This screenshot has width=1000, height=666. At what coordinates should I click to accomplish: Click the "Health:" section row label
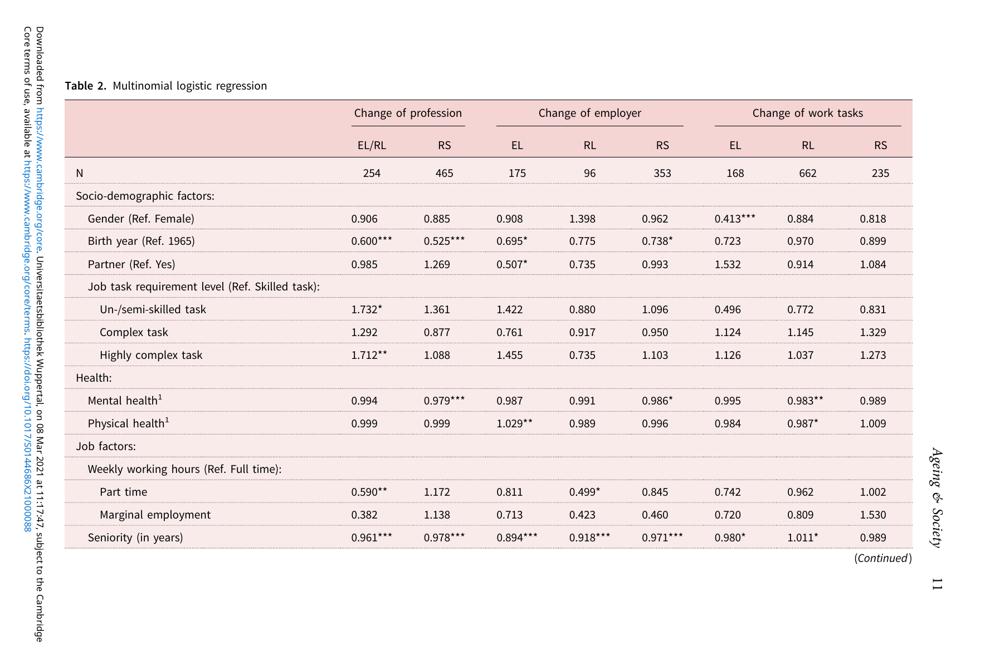[x=94, y=378]
